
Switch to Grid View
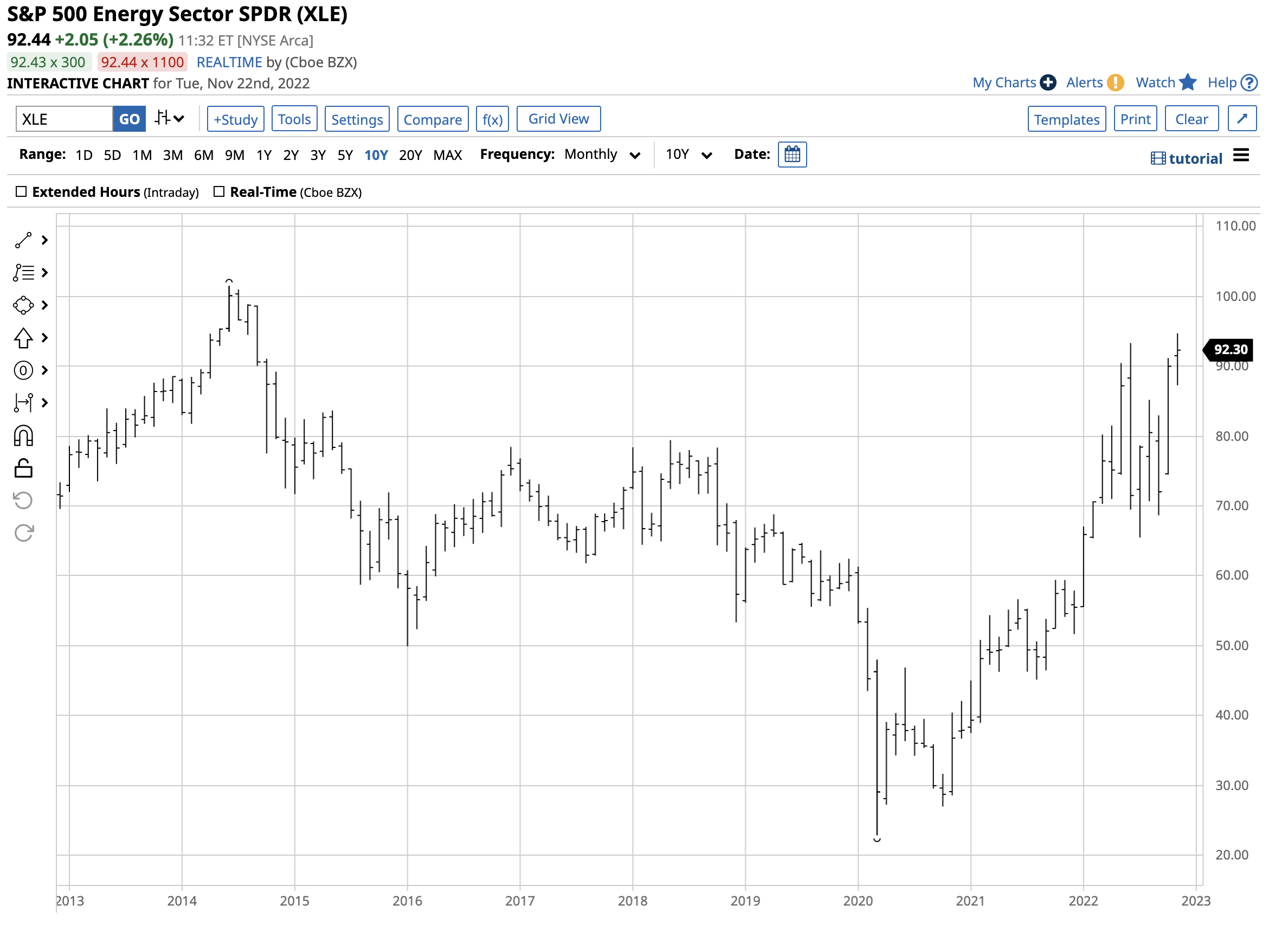pos(559,119)
